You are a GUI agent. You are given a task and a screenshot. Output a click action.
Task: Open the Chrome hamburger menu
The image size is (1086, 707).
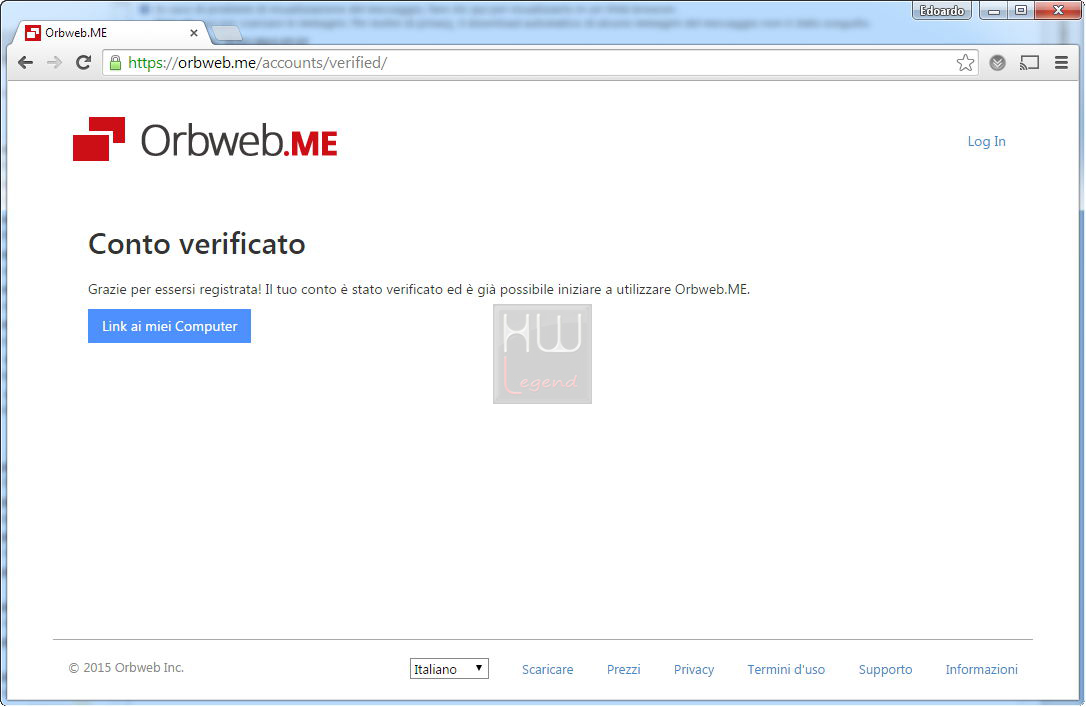click(x=1061, y=63)
